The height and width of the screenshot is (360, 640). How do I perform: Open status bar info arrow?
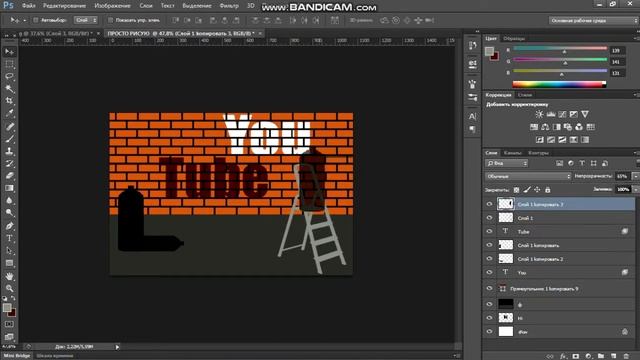tap(117, 347)
